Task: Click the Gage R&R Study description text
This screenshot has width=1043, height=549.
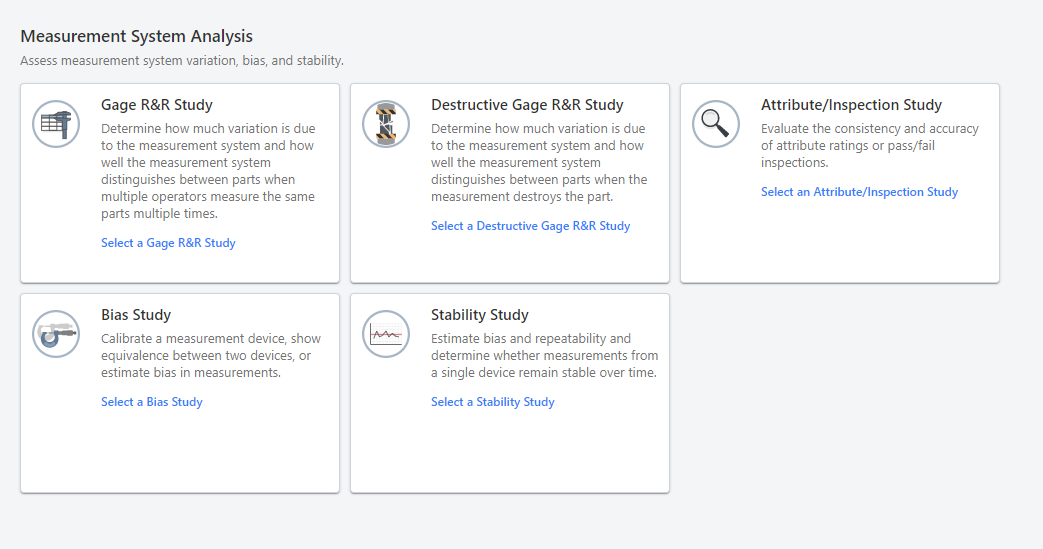Action: coord(208,171)
